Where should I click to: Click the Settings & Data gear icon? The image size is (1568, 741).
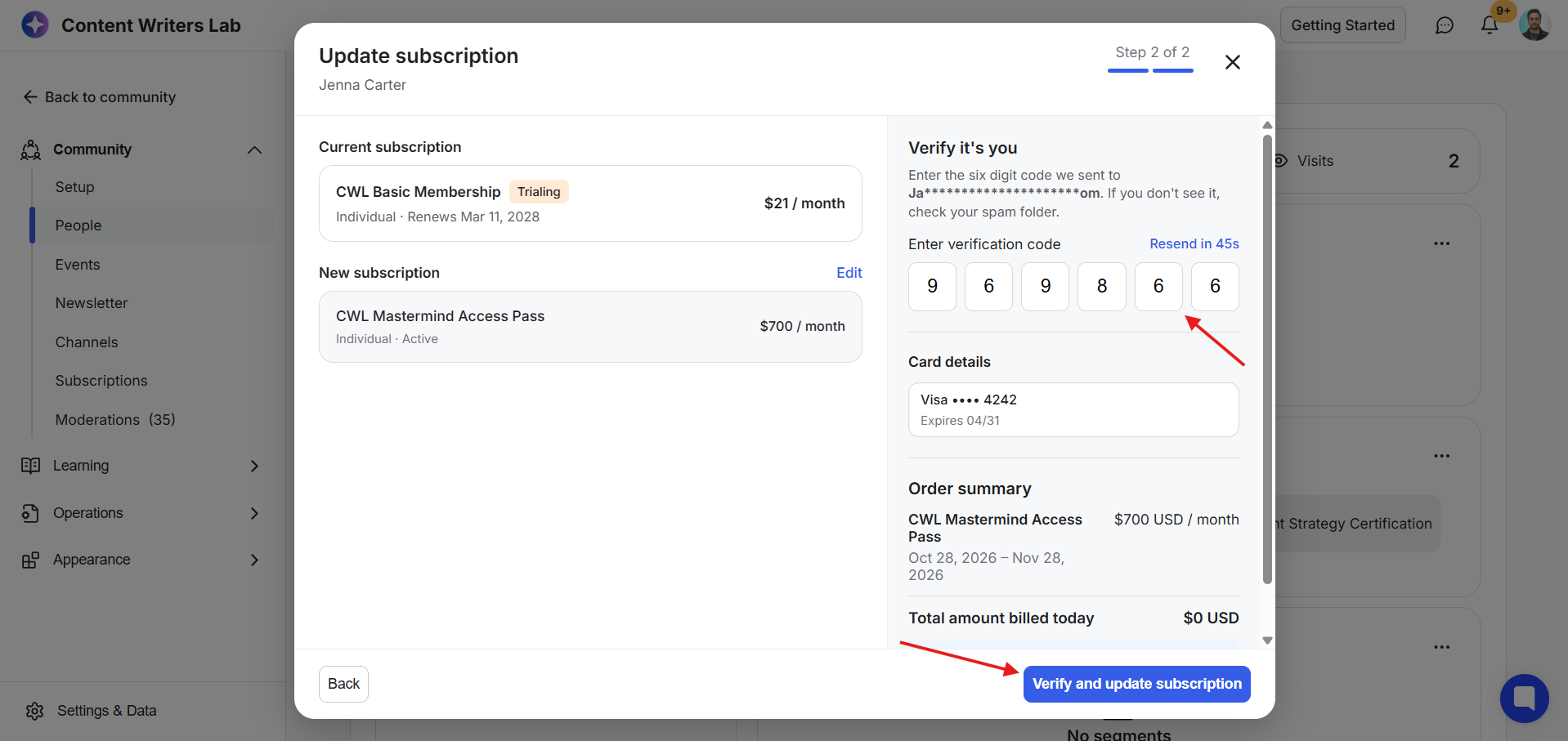34,711
